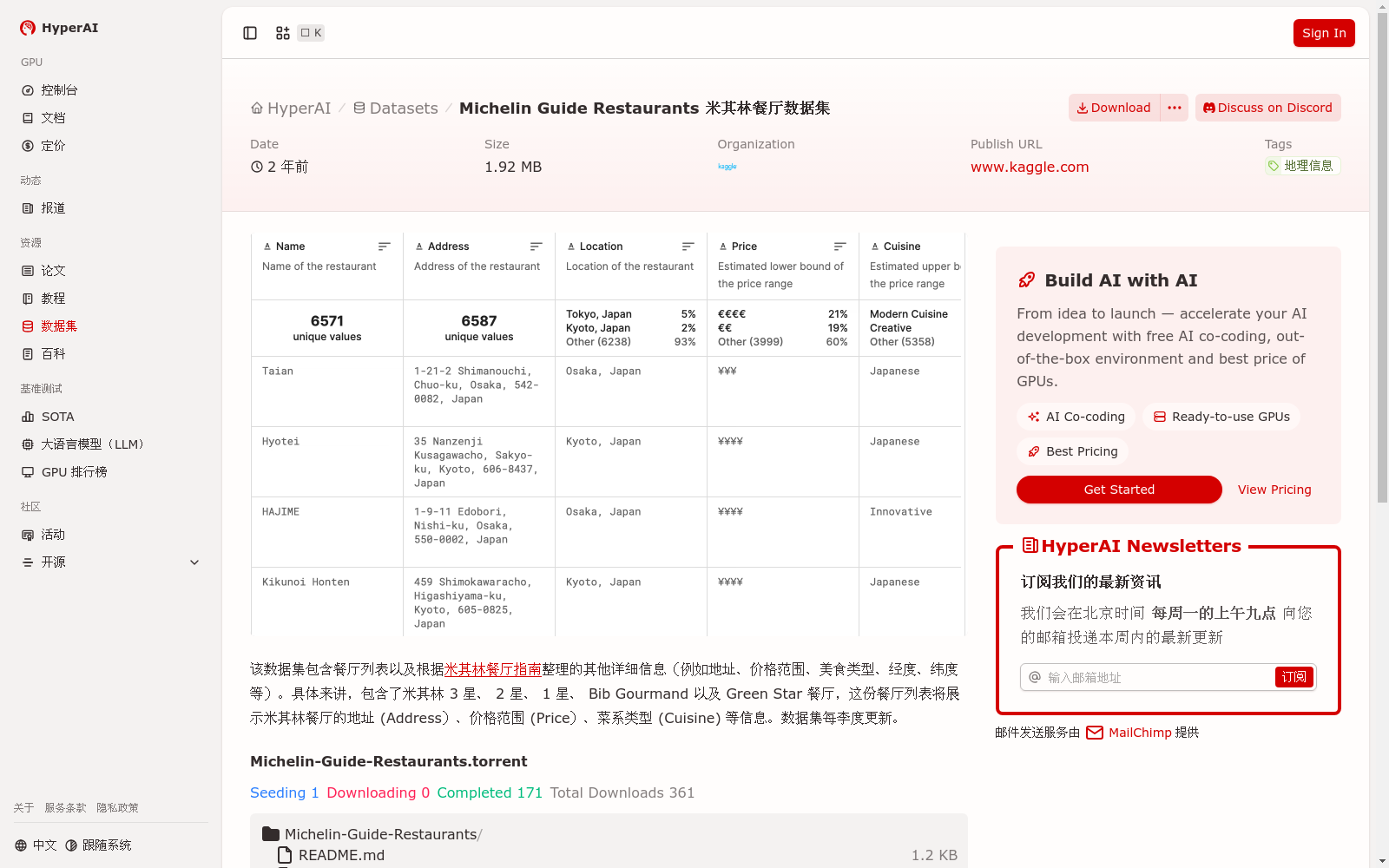The width and height of the screenshot is (1389, 868).
Task: Expand the 开源 open source chevron
Action: [194, 562]
